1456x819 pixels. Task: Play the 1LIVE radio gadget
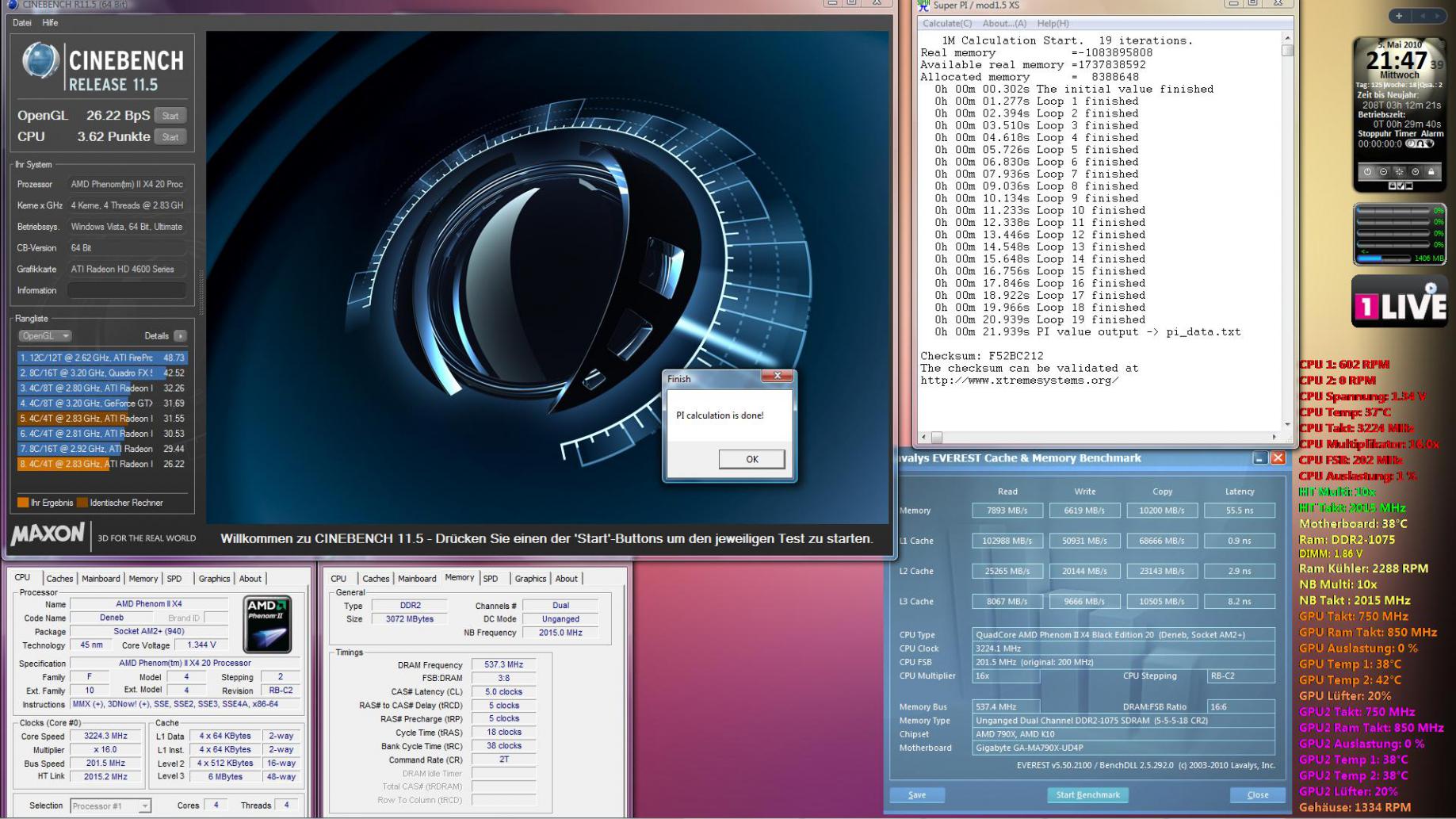pyautogui.click(x=1430, y=289)
